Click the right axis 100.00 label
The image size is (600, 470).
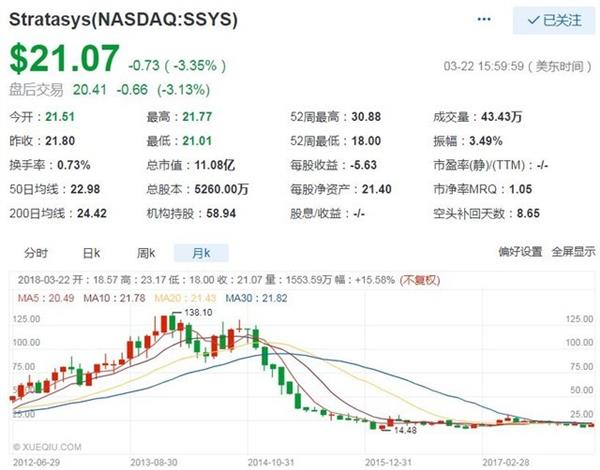coord(579,343)
